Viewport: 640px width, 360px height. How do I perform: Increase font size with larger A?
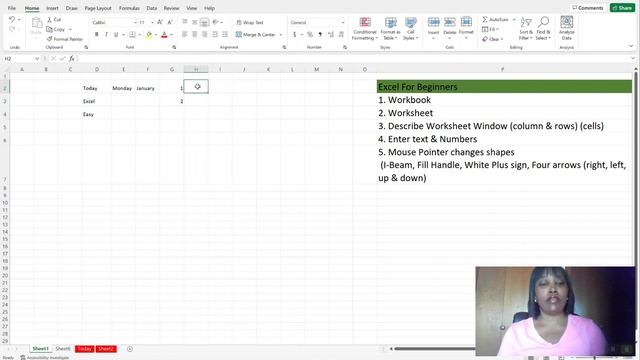coord(160,22)
